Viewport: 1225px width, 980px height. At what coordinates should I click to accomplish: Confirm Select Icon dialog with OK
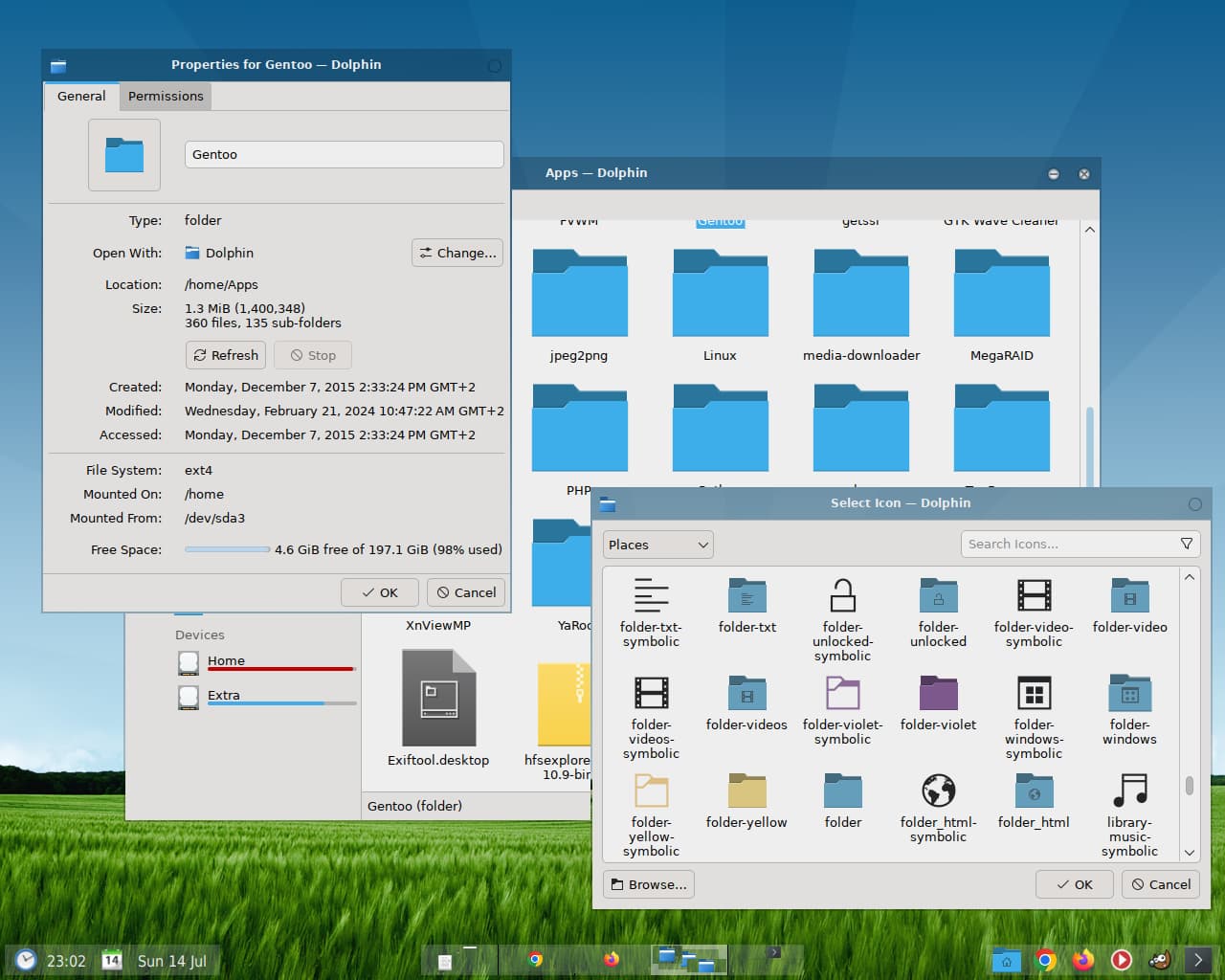[x=1075, y=884]
